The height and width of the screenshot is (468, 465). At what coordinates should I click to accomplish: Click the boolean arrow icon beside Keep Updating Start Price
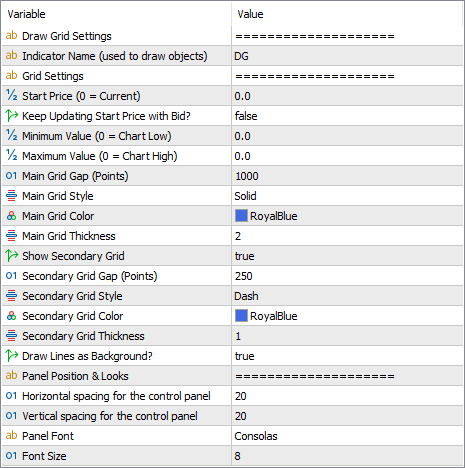point(11,116)
